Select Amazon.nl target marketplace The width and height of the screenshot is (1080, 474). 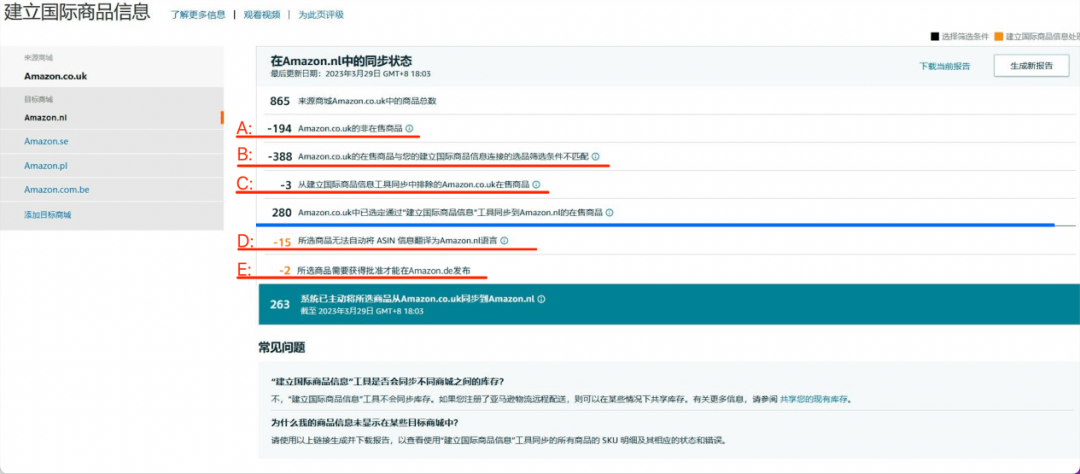[46, 117]
